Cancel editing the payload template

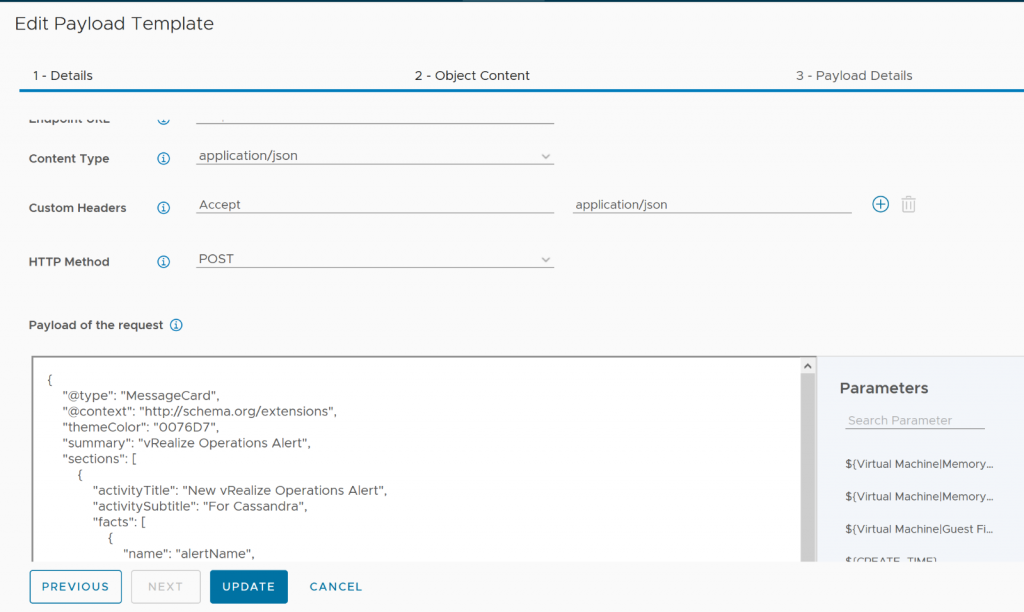336,587
